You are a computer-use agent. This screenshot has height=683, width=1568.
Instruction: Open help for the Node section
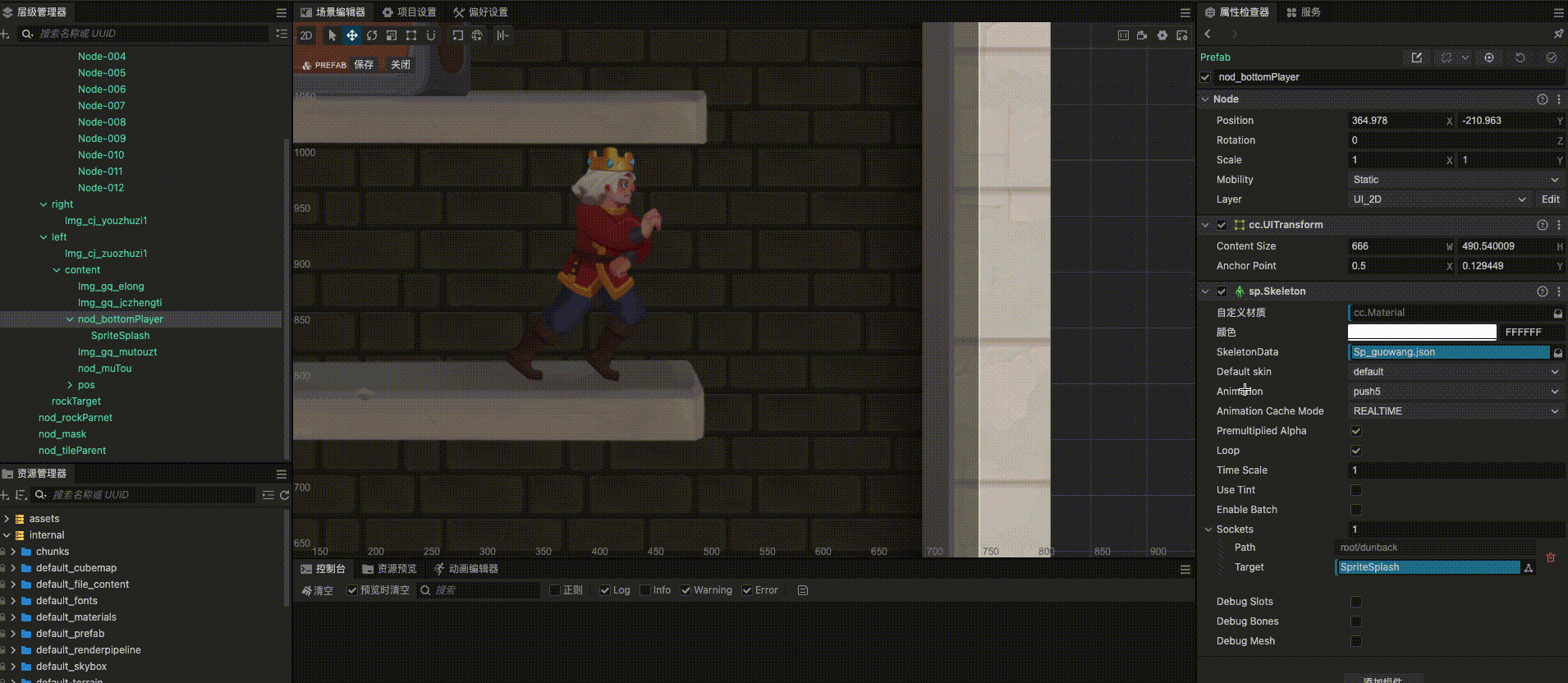(x=1543, y=99)
